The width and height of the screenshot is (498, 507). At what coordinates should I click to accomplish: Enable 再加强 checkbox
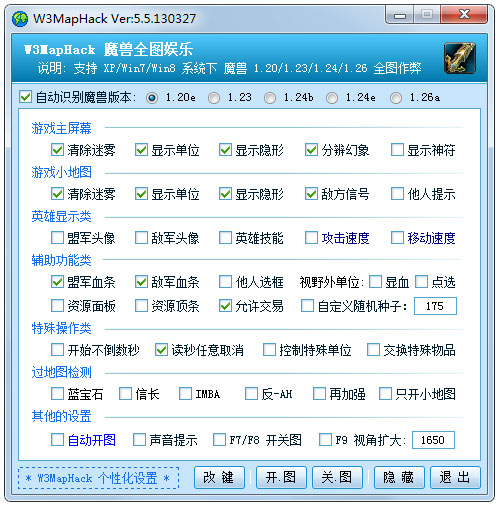(x=319, y=394)
